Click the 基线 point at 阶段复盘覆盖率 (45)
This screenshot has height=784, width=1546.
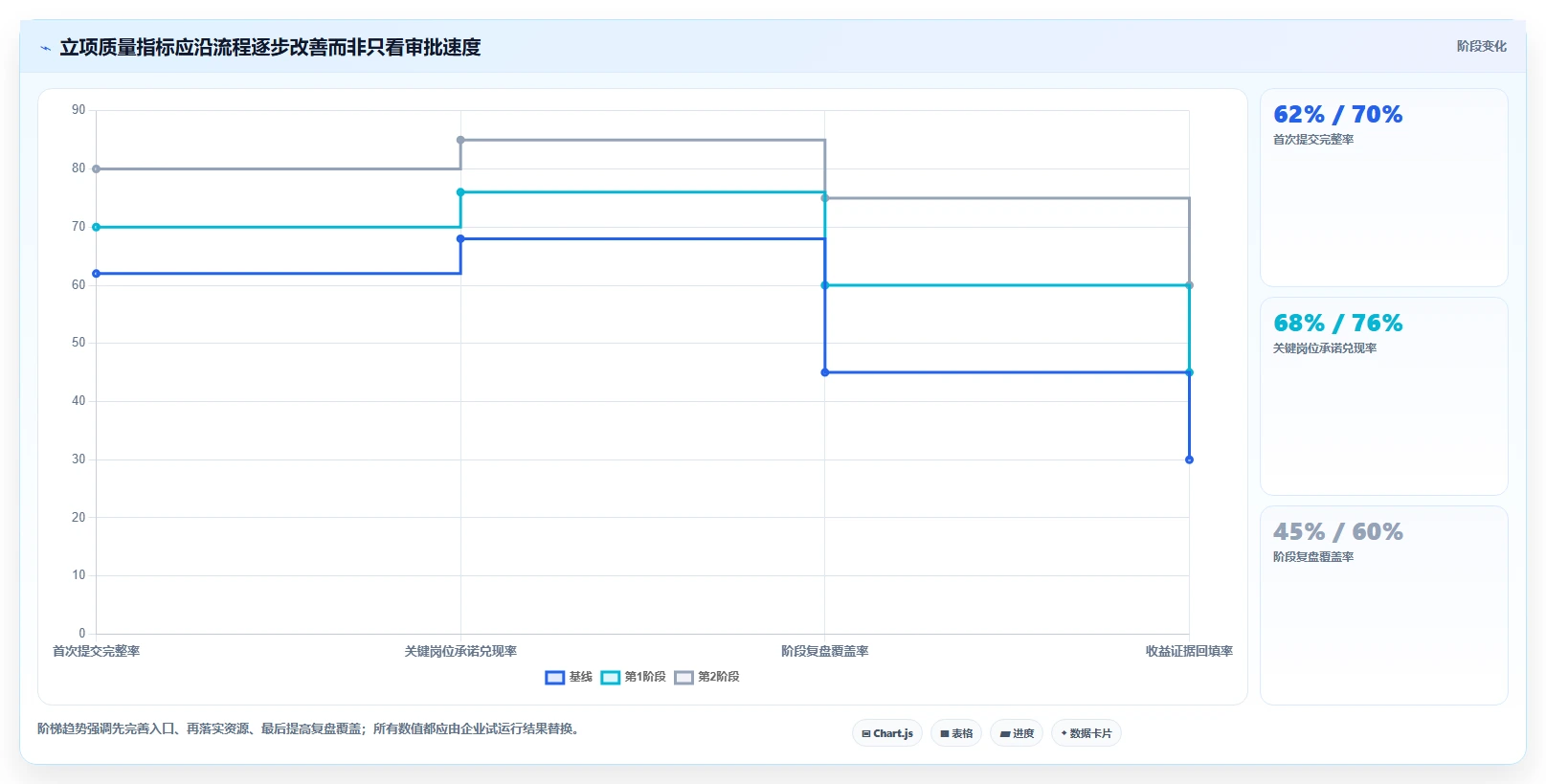tap(825, 372)
